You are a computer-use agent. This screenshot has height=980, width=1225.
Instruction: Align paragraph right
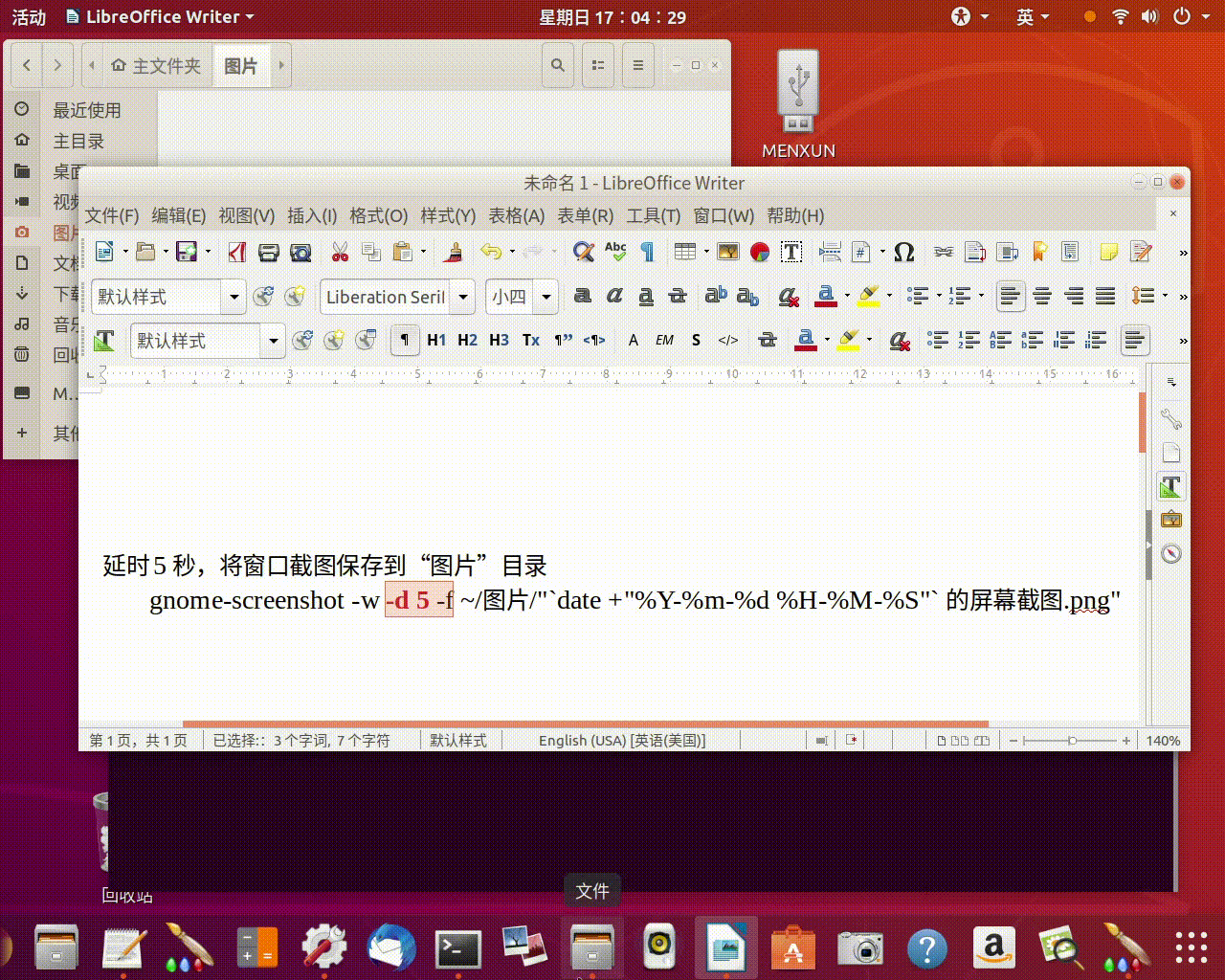click(1074, 297)
